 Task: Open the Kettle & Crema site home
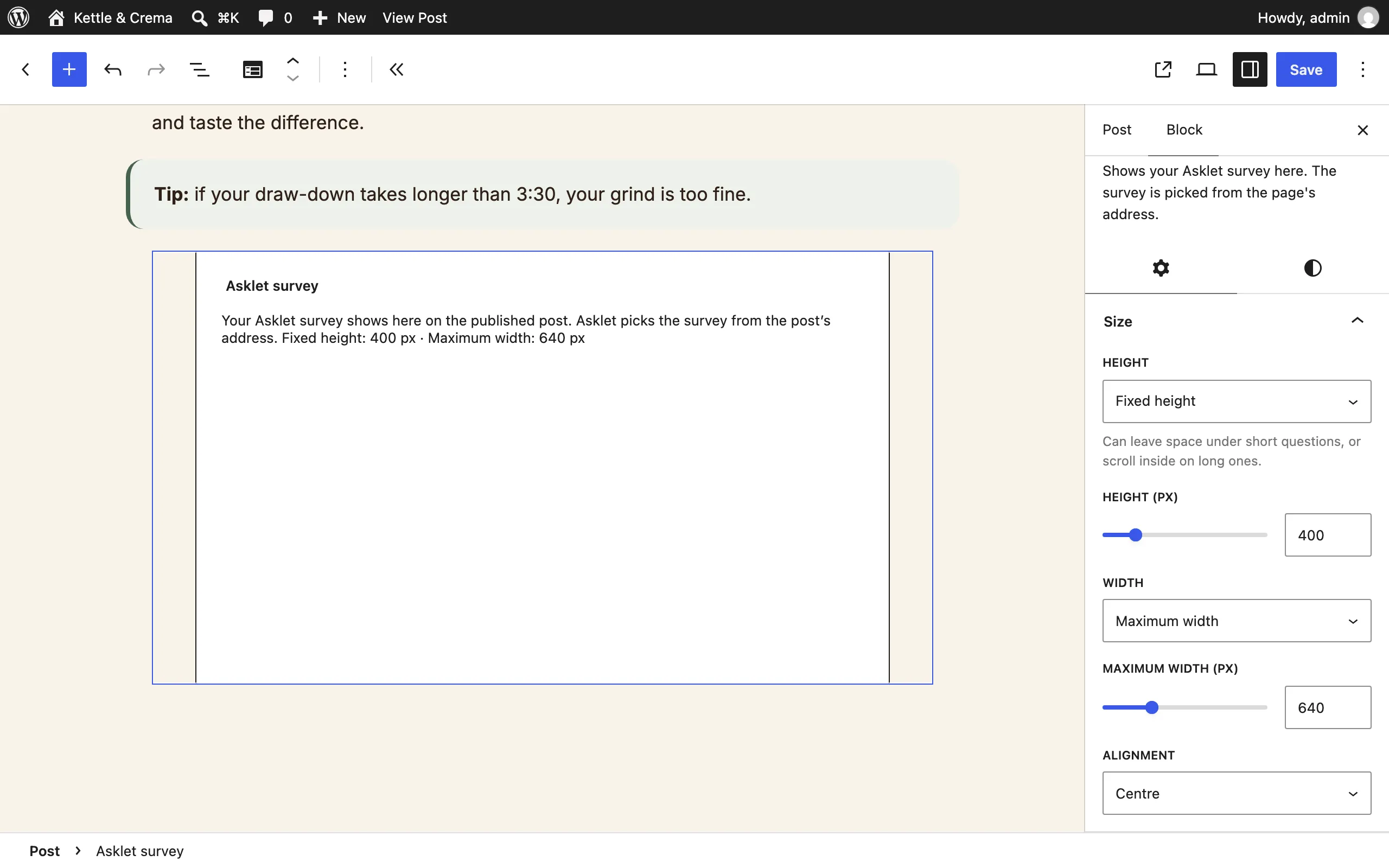(x=110, y=17)
